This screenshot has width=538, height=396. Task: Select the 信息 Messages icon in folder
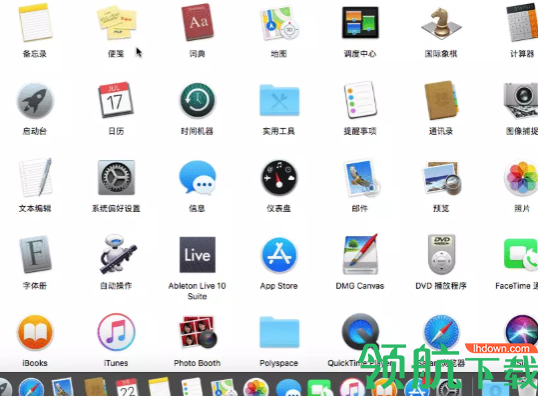point(197,178)
